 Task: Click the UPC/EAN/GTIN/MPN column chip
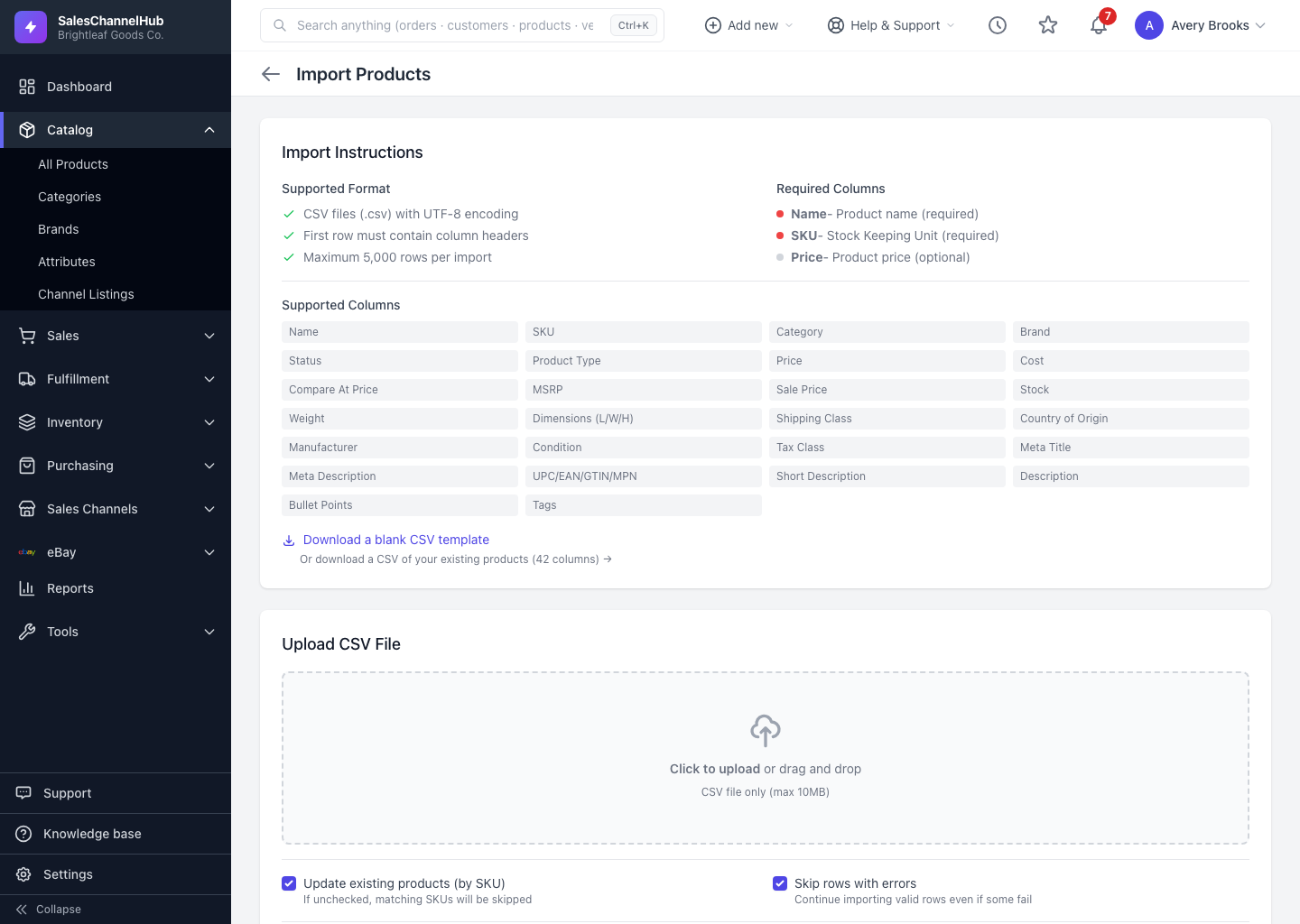pos(644,476)
